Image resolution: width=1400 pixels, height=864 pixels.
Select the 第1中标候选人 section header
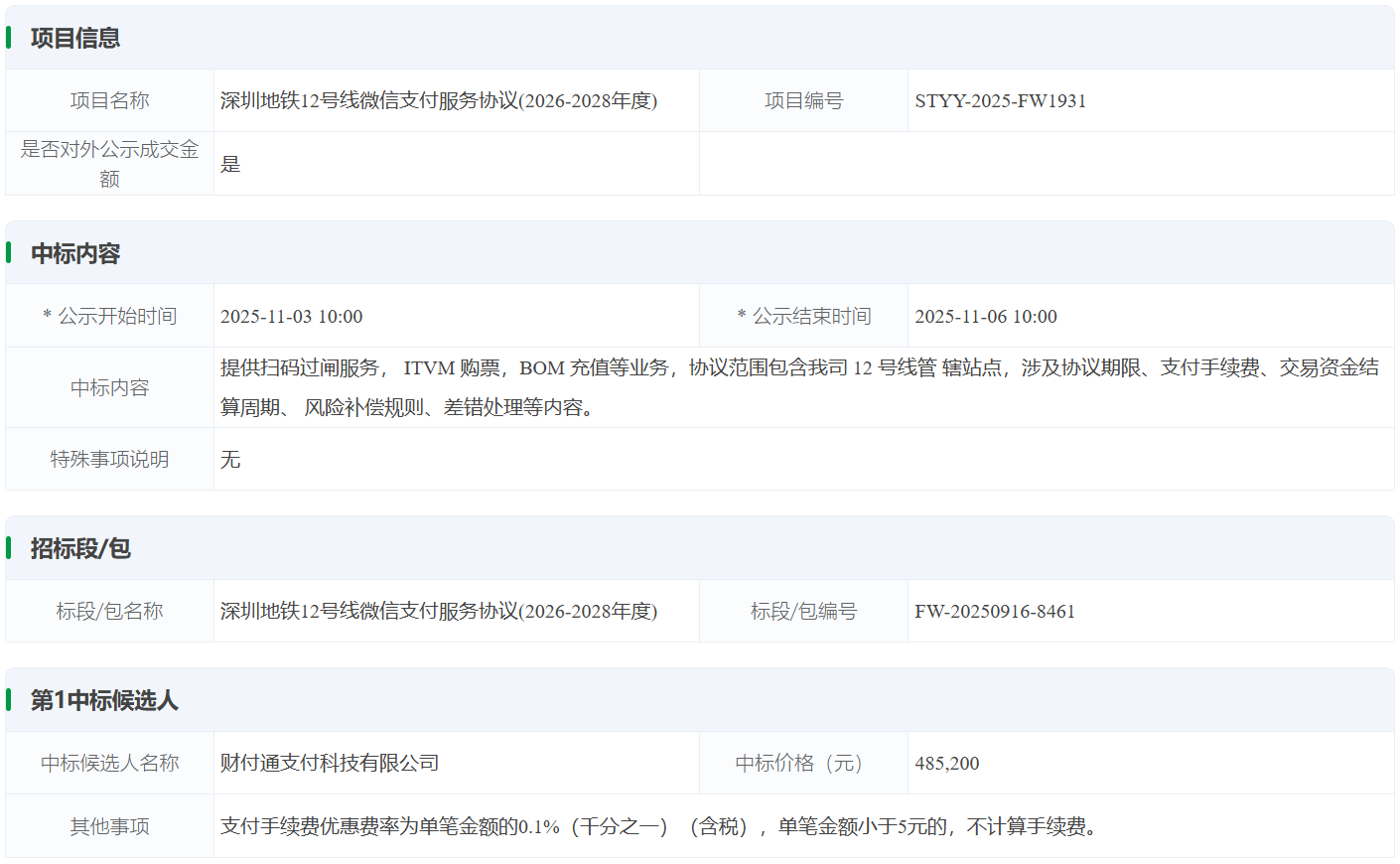click(104, 700)
